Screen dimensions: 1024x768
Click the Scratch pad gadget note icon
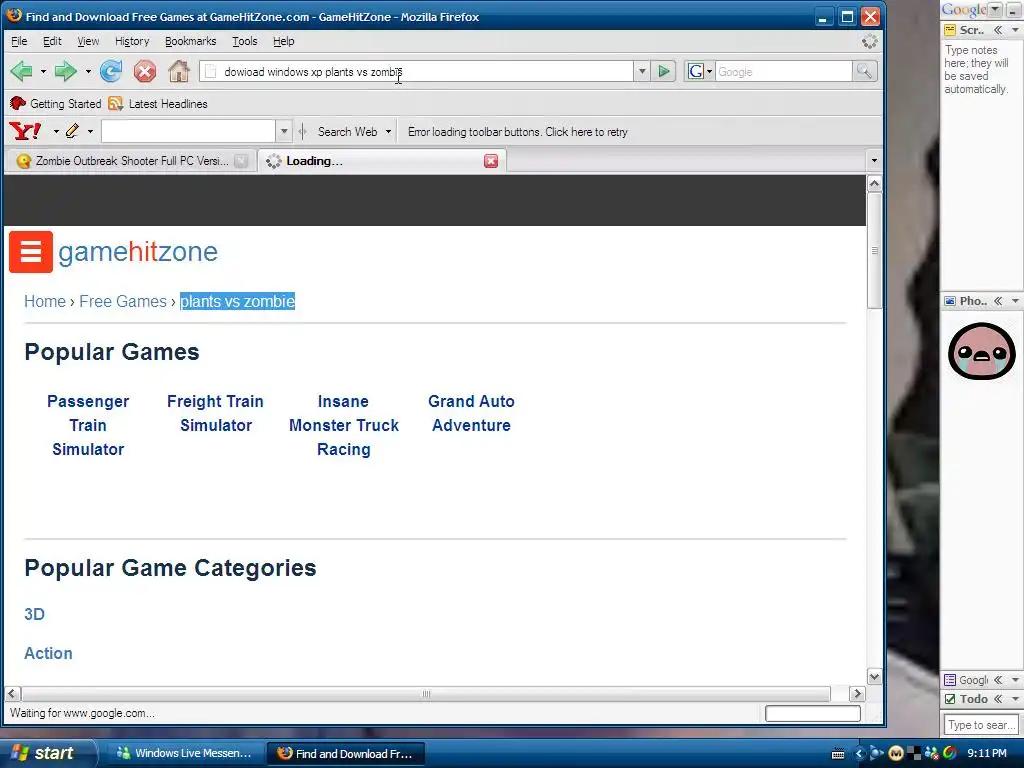coord(950,30)
